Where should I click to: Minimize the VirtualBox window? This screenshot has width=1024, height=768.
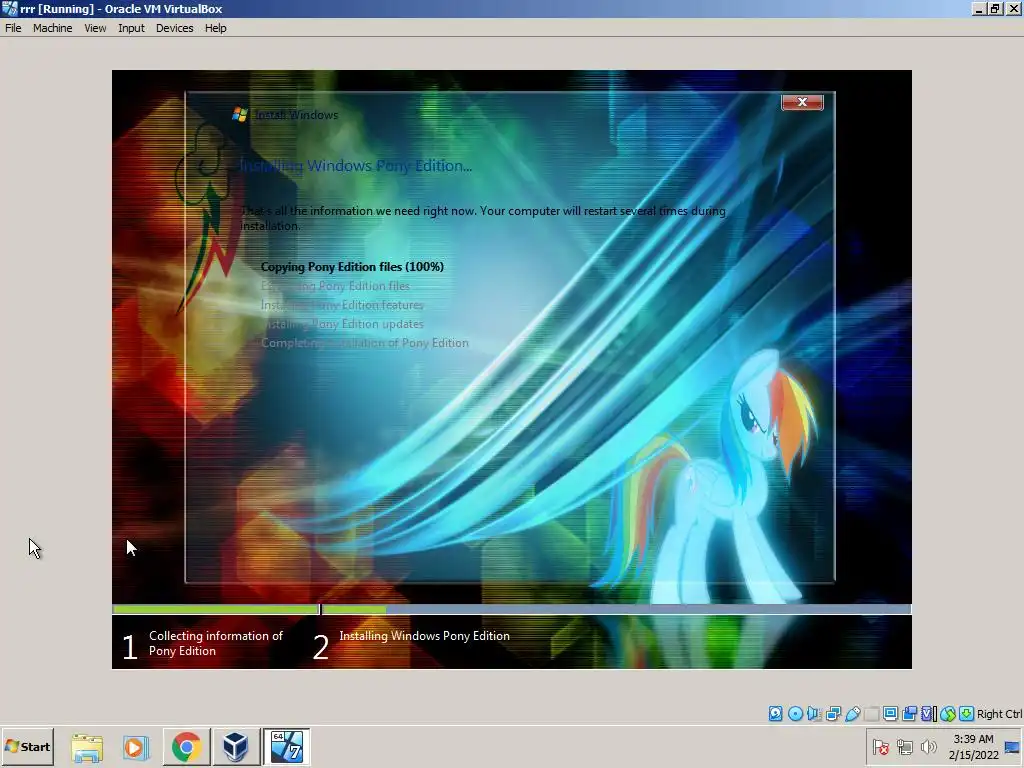click(978, 9)
